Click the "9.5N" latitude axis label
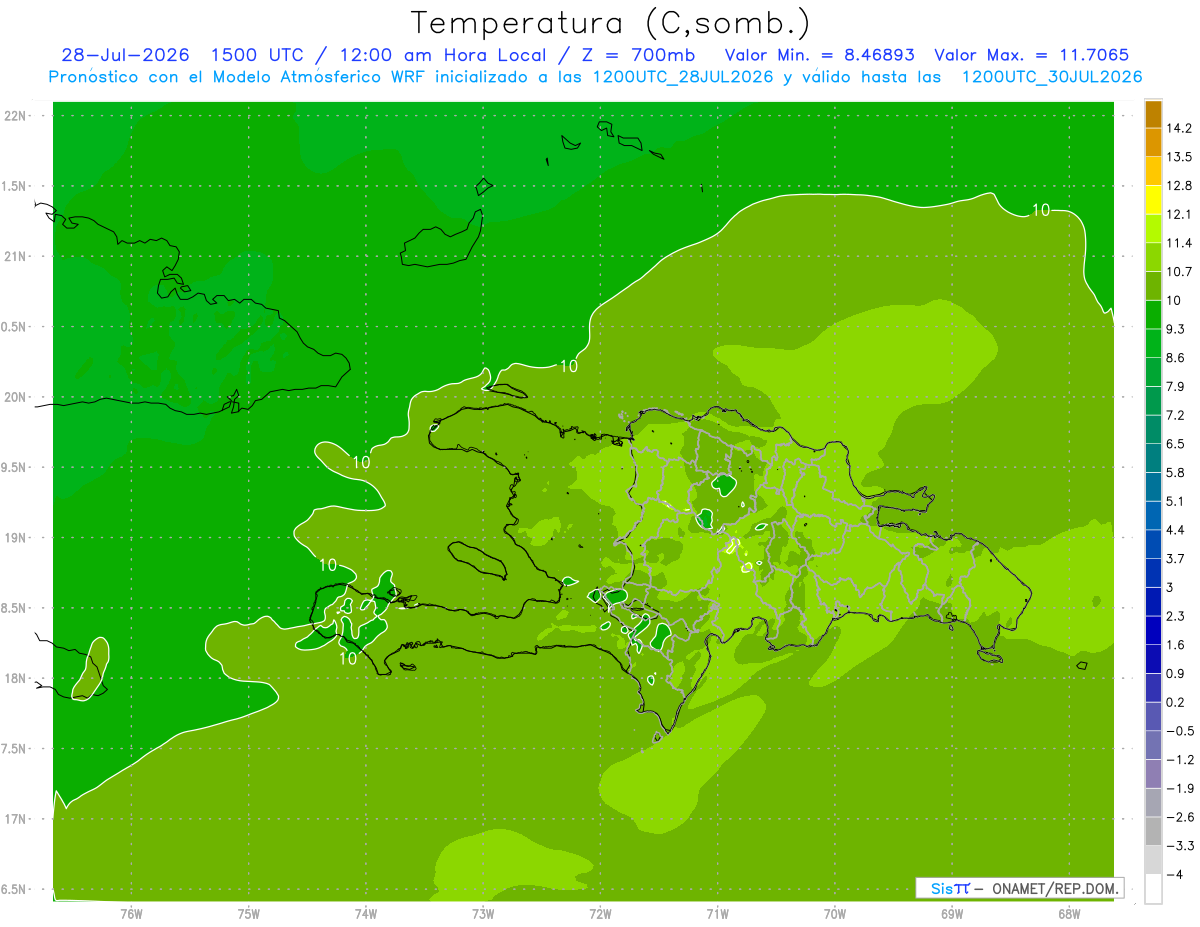The image size is (1200, 927). click(x=14, y=467)
